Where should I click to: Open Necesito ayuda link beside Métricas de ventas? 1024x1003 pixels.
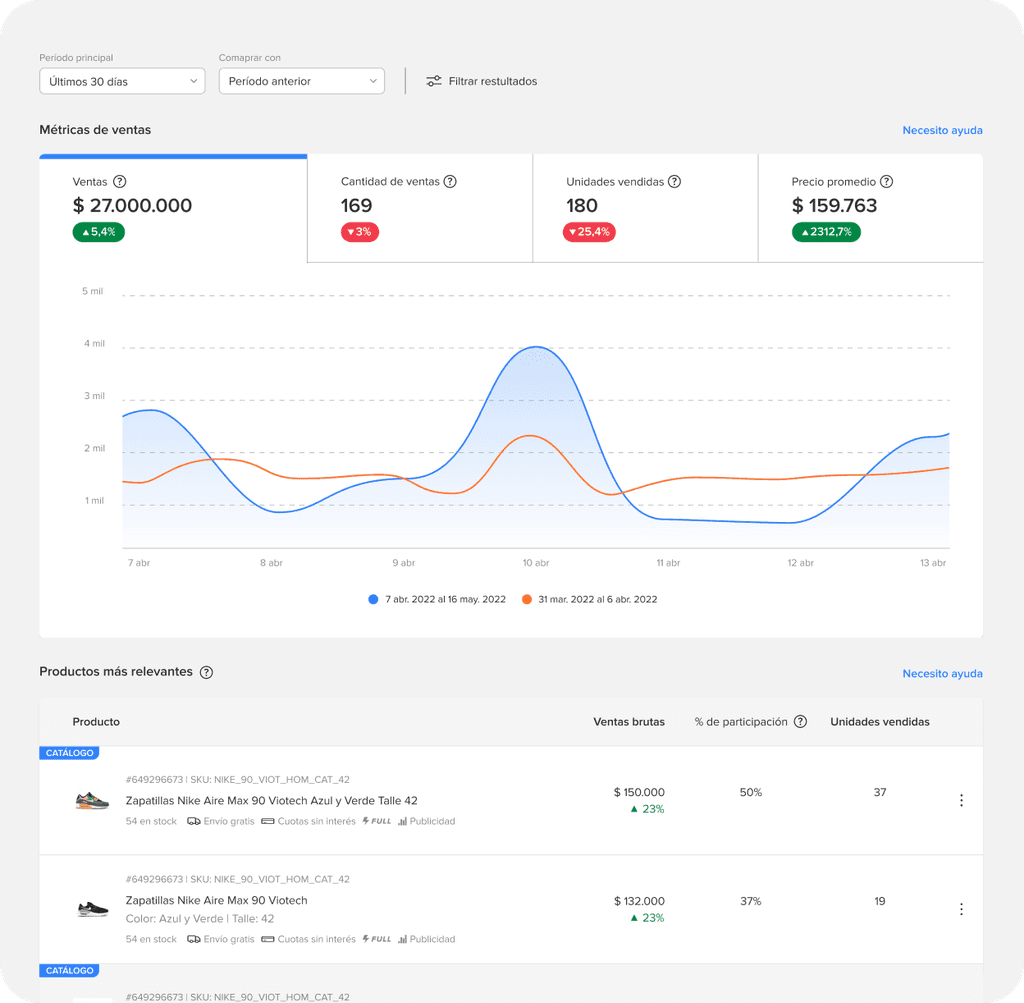[942, 130]
